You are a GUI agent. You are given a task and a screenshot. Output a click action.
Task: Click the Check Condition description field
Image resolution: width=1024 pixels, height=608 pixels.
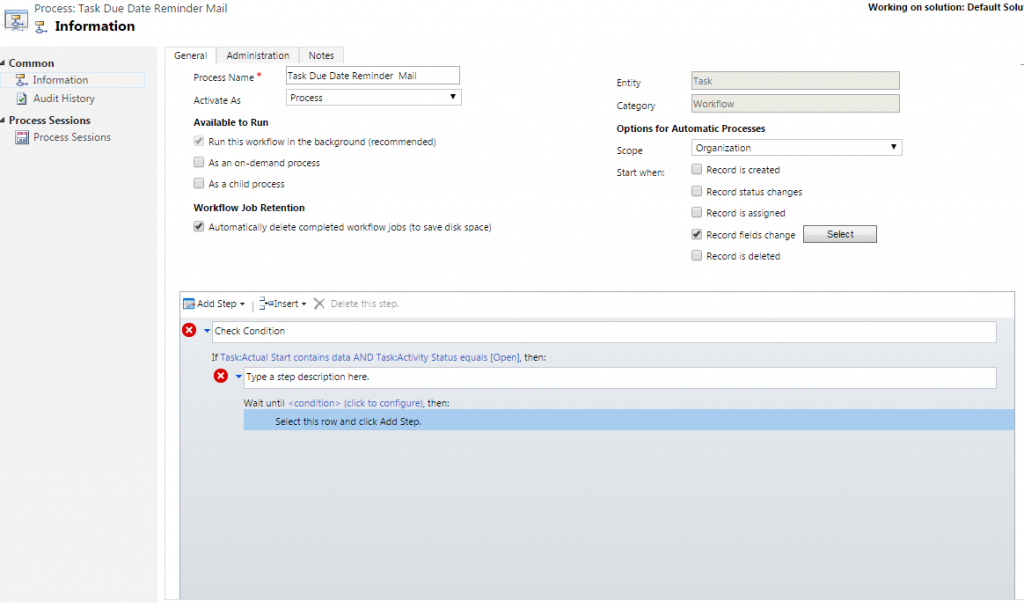604,331
